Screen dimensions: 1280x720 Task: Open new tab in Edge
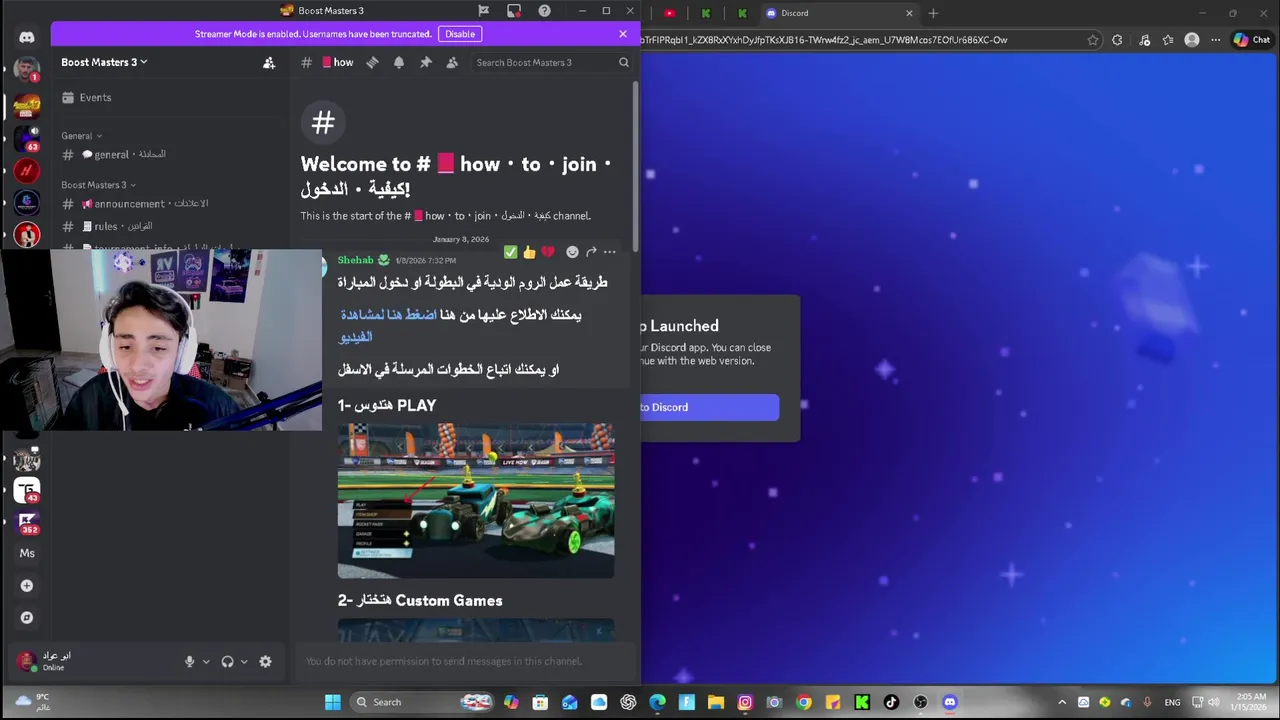click(x=933, y=13)
